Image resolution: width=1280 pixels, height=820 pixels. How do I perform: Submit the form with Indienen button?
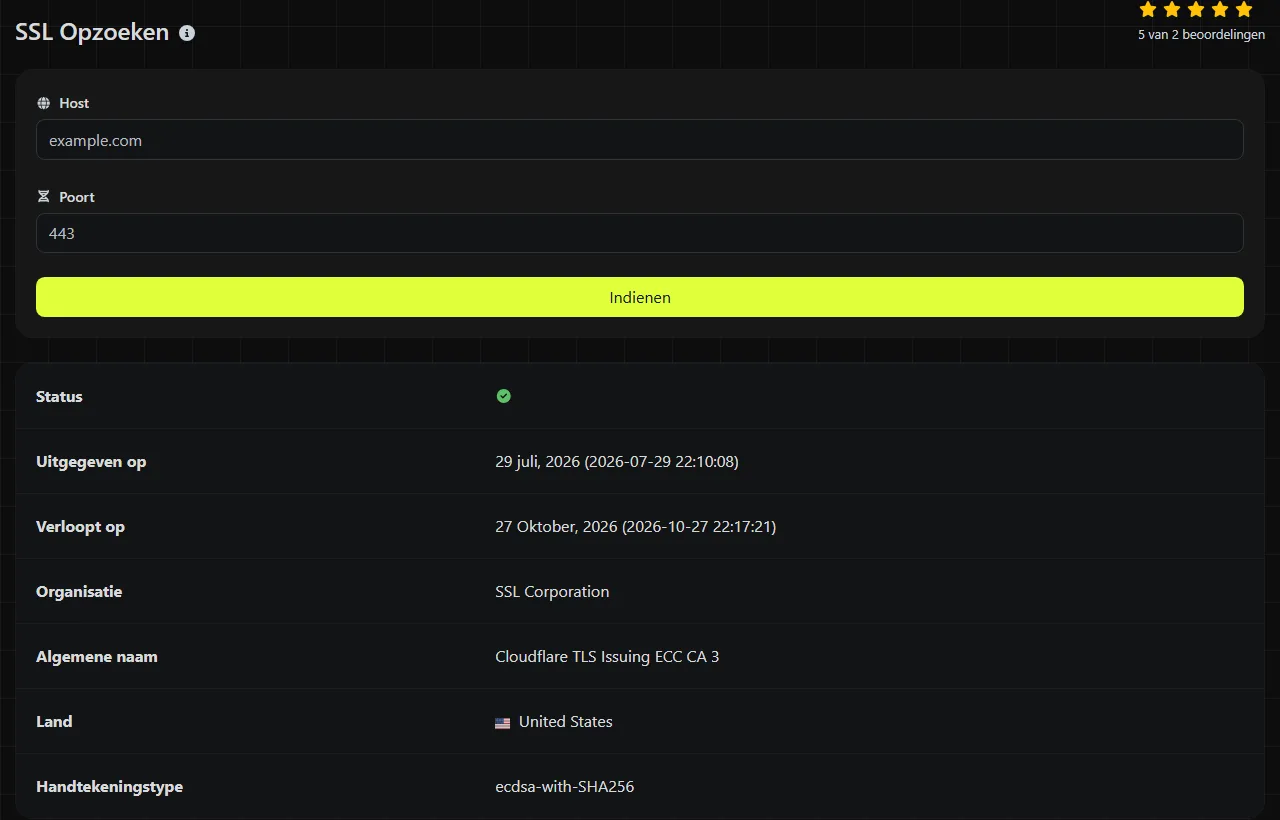tap(640, 297)
